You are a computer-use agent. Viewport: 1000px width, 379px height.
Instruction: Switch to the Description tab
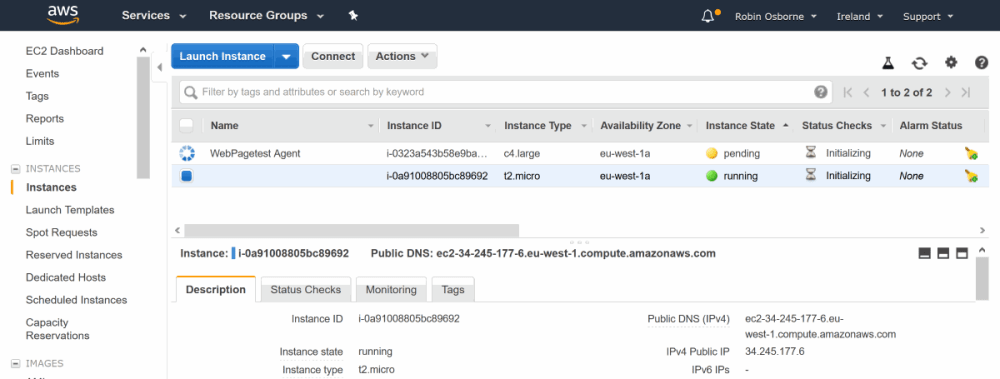pyautogui.click(x=216, y=290)
